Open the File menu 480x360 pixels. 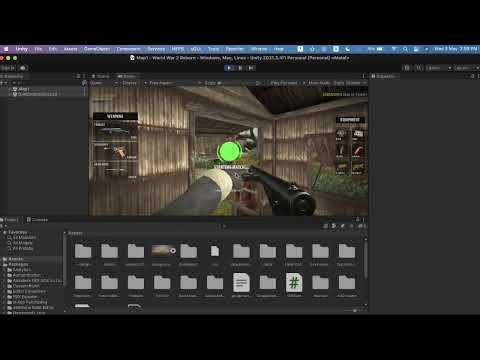coord(38,49)
